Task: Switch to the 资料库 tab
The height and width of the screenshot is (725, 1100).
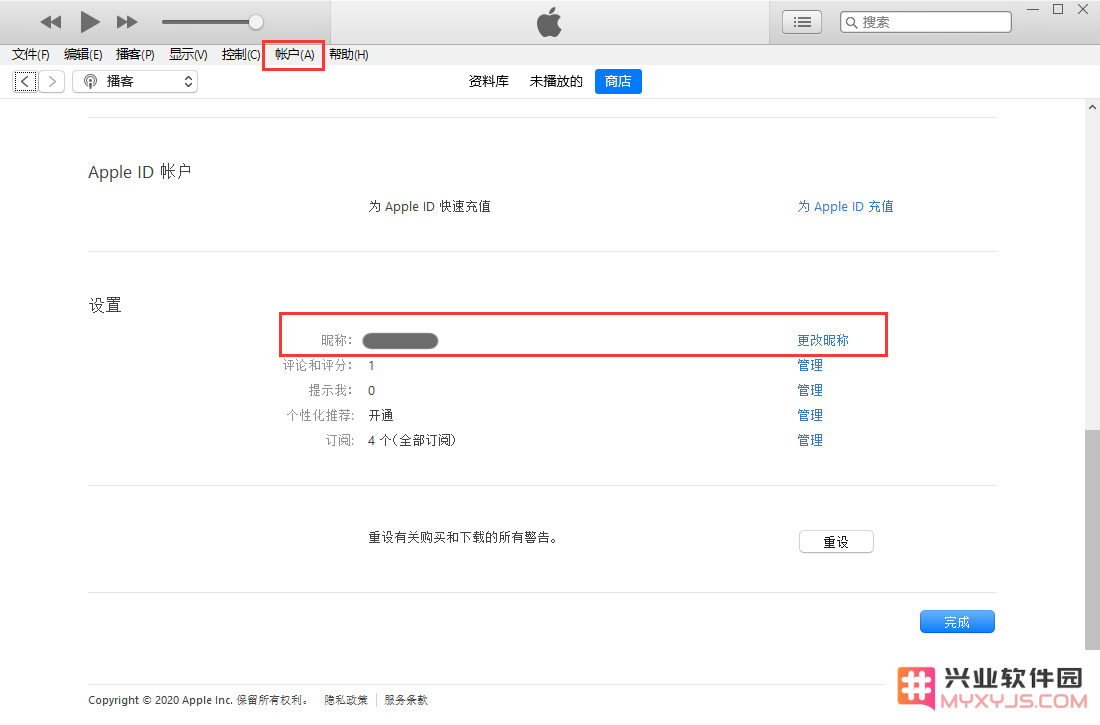Action: click(488, 81)
